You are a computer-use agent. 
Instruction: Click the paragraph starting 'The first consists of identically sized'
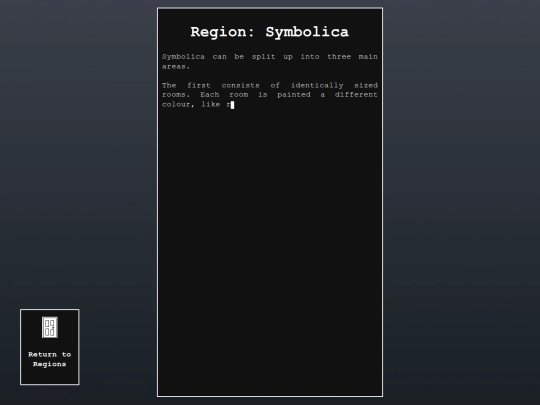click(x=270, y=95)
